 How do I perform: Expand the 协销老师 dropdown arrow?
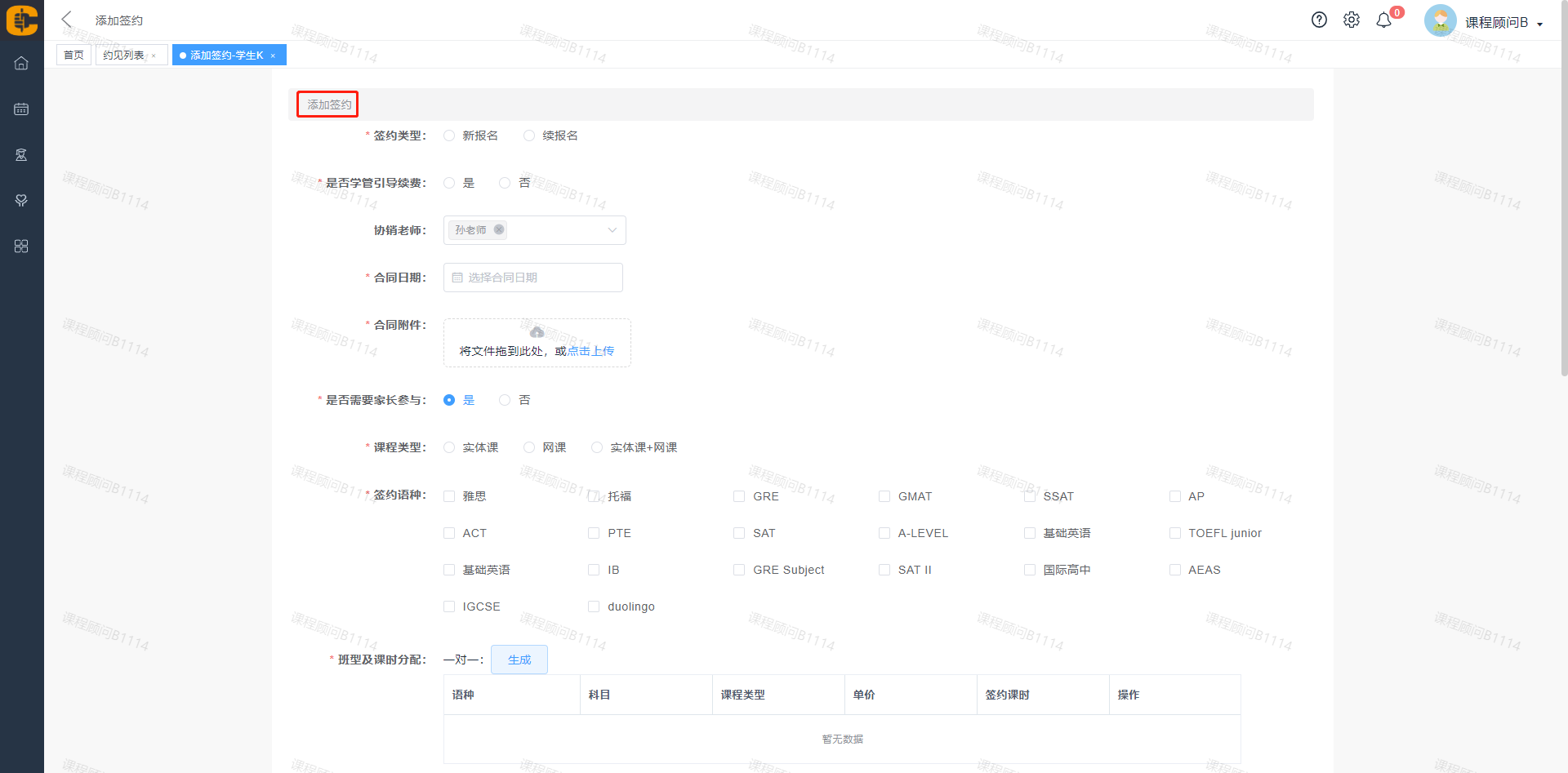(x=612, y=230)
